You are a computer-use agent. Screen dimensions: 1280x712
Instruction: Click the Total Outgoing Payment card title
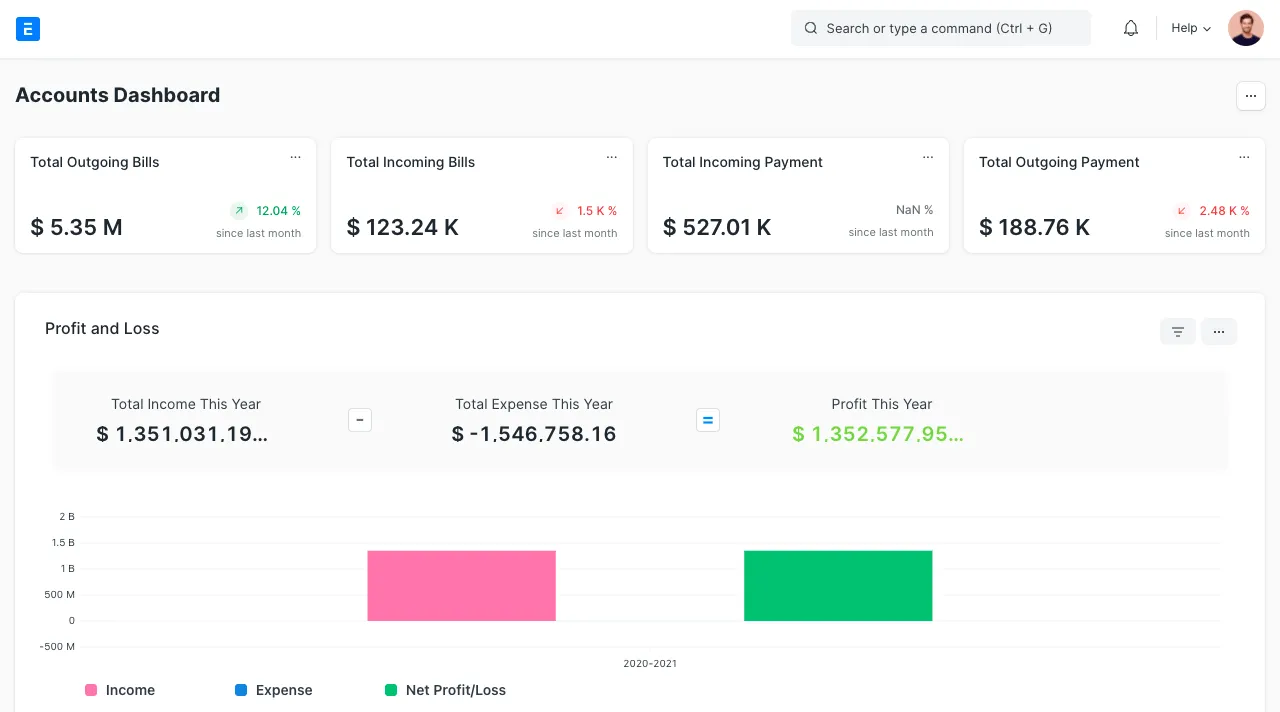1058,162
